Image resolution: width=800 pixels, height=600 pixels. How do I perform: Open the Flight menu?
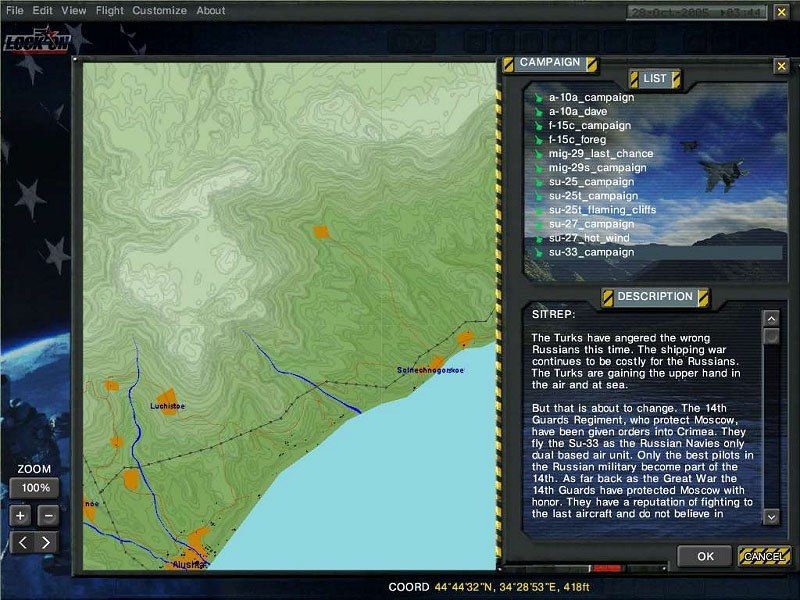110,10
